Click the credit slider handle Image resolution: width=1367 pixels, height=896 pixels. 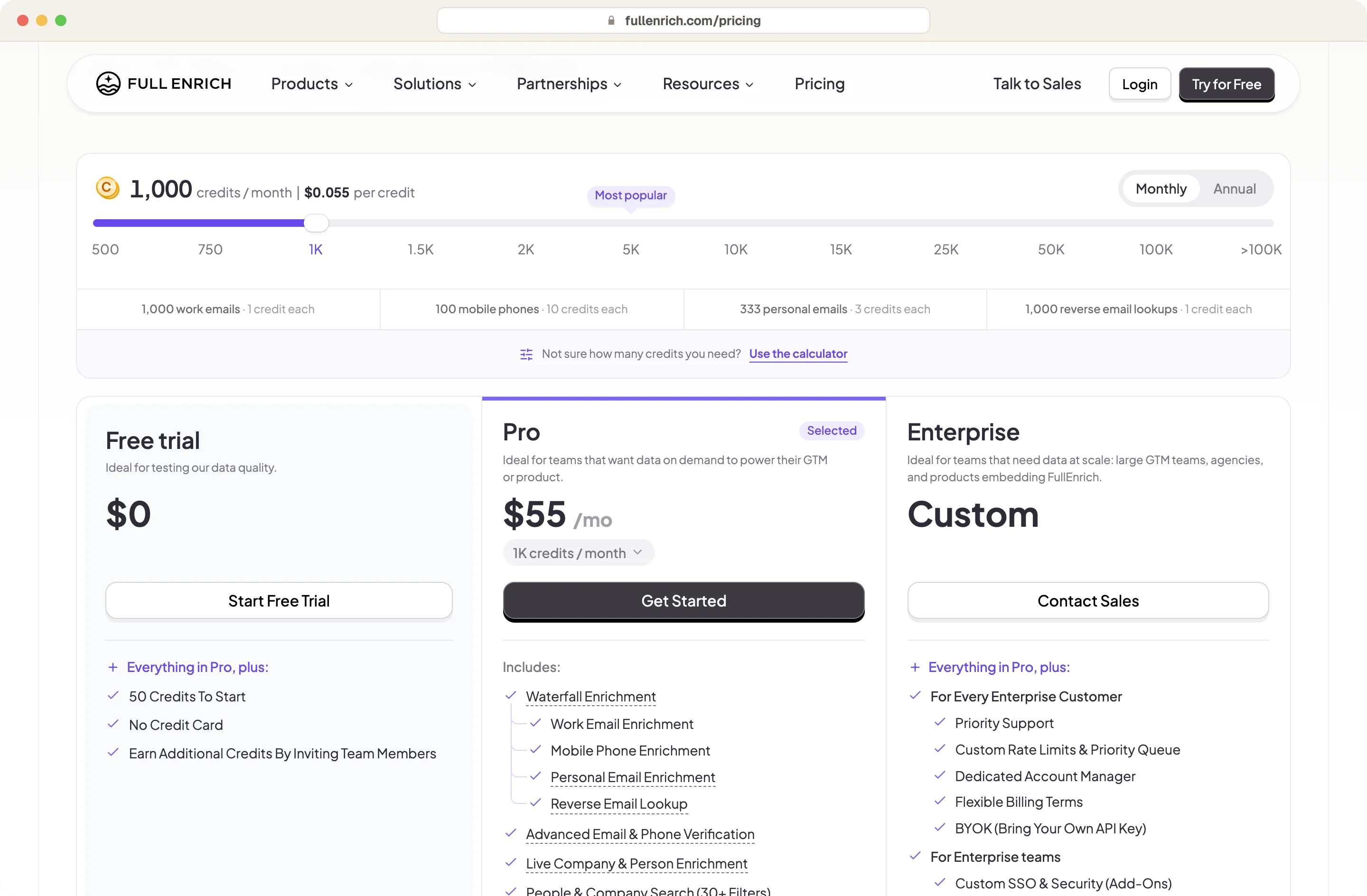(x=316, y=223)
